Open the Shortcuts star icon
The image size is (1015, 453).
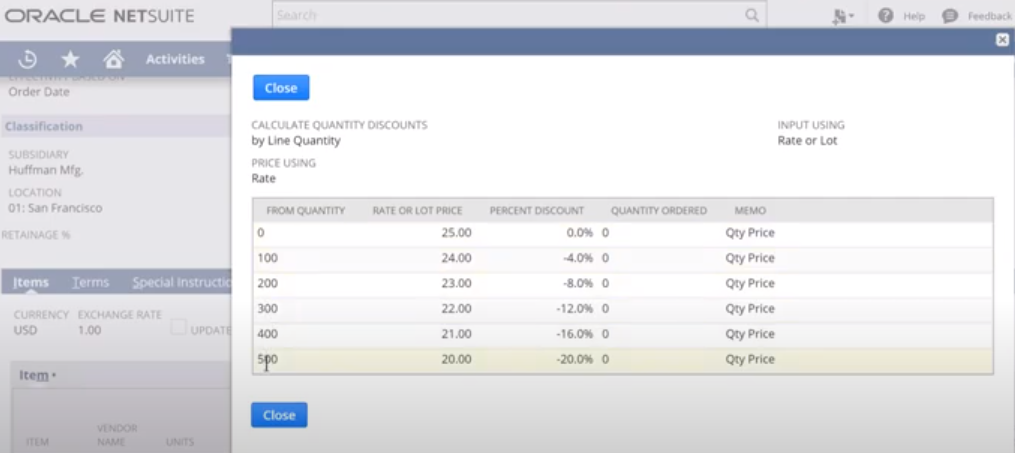(x=70, y=60)
